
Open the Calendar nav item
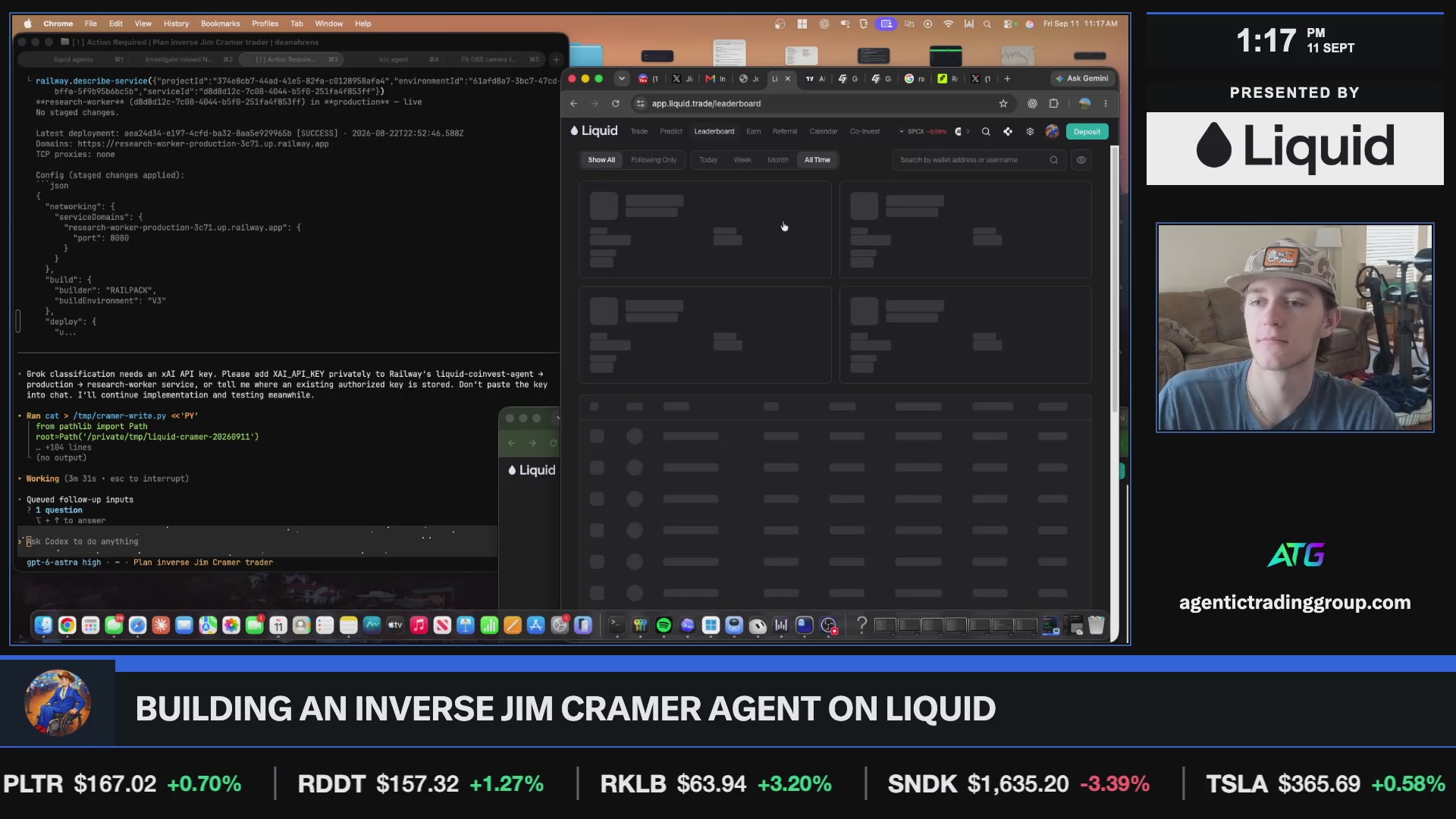[824, 131]
